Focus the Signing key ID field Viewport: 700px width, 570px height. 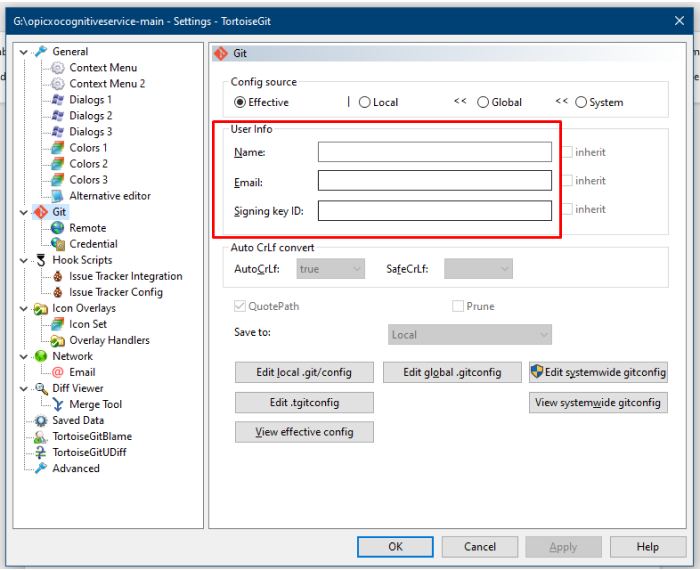[x=435, y=211]
